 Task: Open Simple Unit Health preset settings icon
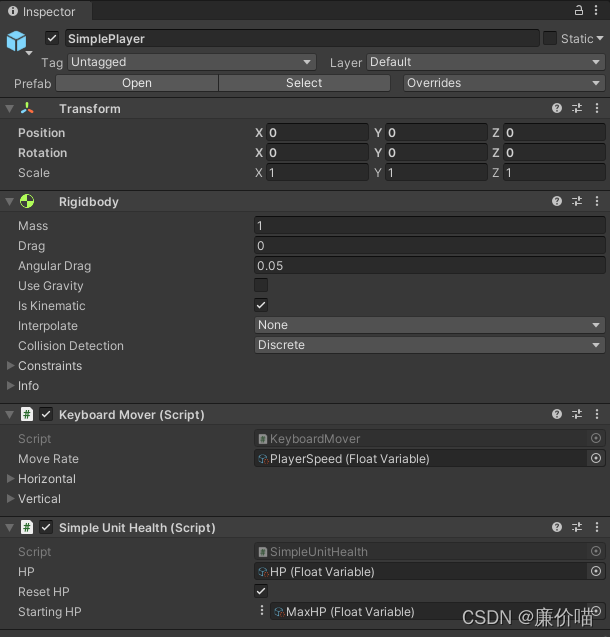(x=577, y=527)
